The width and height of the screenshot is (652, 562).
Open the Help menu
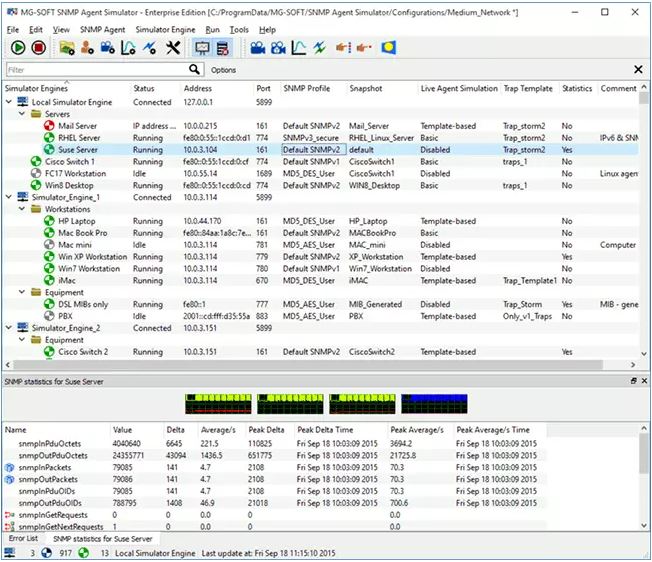pyautogui.click(x=267, y=30)
